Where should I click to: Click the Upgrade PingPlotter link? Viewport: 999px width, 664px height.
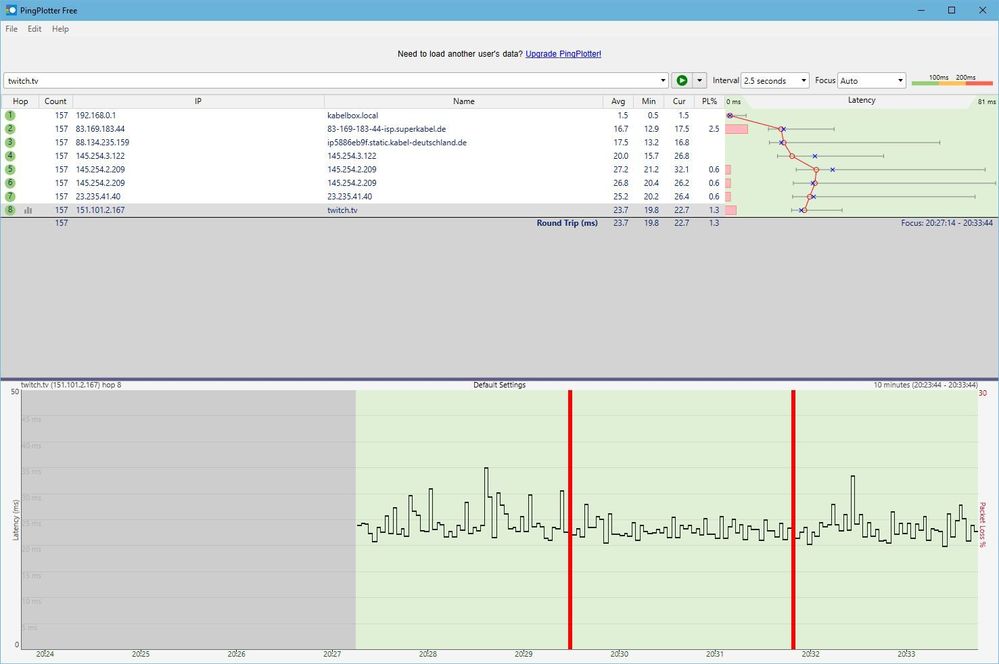(563, 54)
